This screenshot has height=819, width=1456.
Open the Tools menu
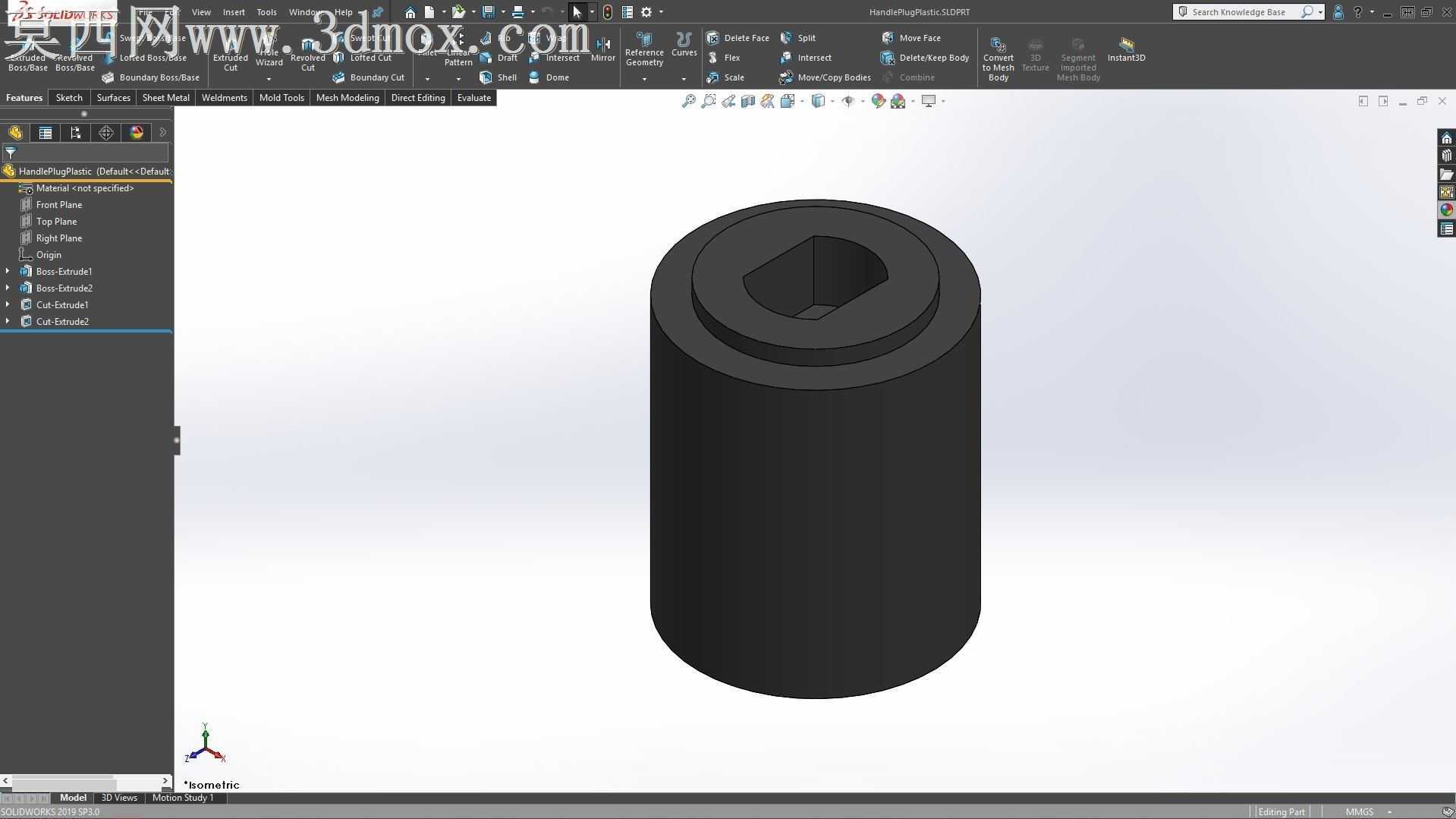click(266, 12)
